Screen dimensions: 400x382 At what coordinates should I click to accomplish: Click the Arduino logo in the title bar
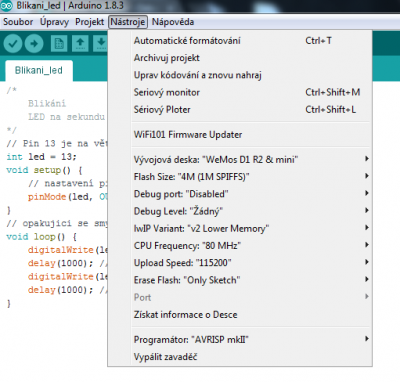coord(6,5)
